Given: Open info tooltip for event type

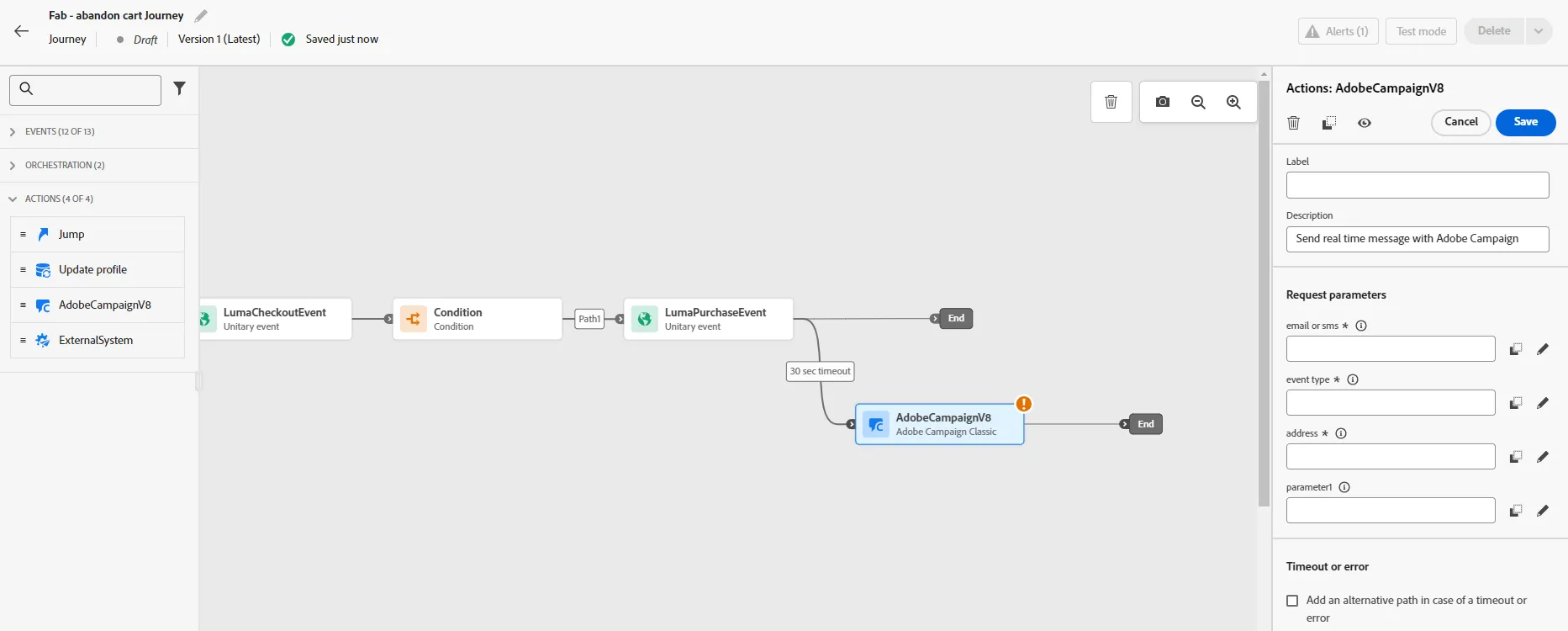Looking at the screenshot, I should click(x=1353, y=379).
